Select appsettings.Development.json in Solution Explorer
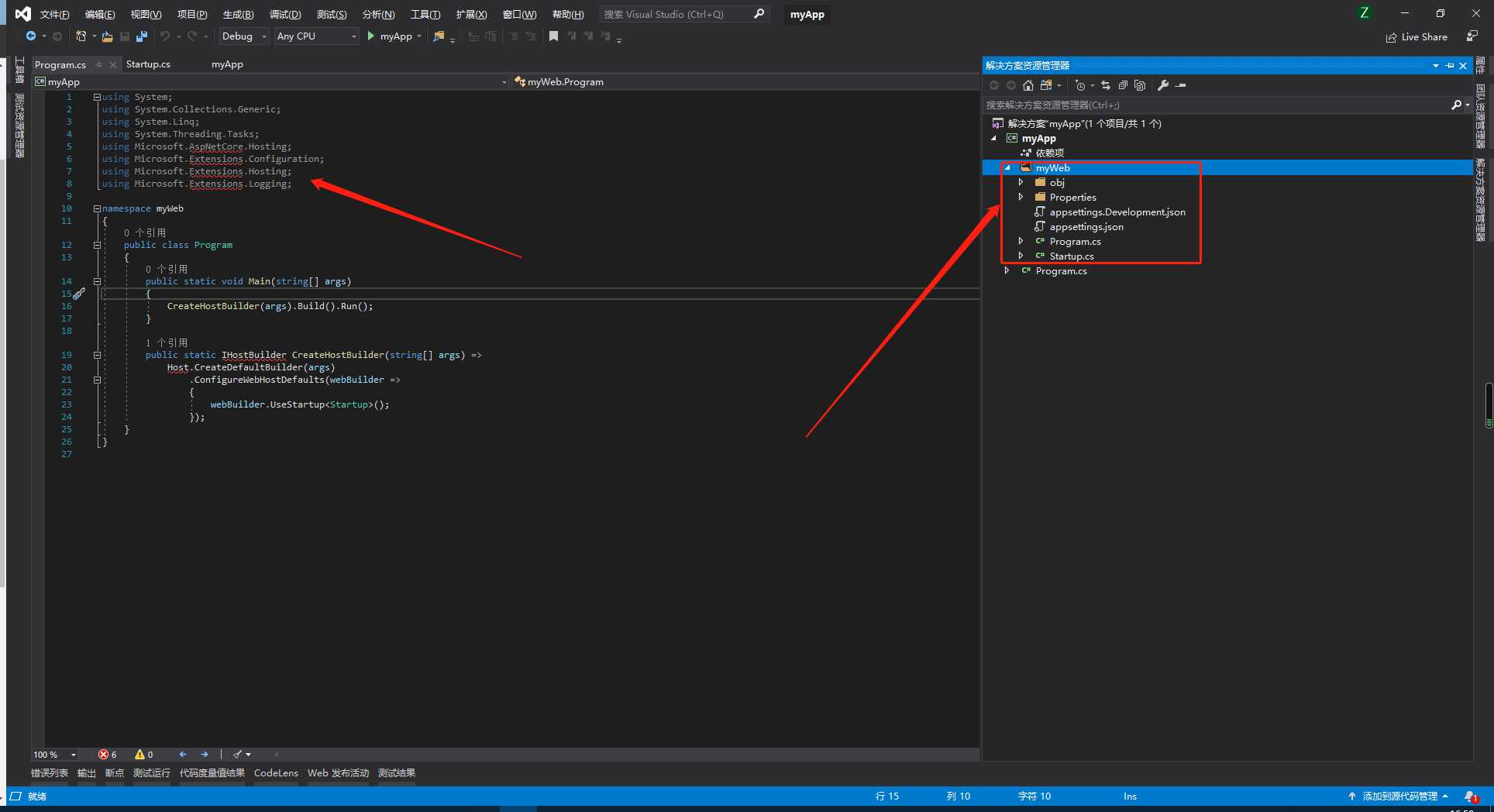This screenshot has height=812, width=1494. pos(1117,212)
